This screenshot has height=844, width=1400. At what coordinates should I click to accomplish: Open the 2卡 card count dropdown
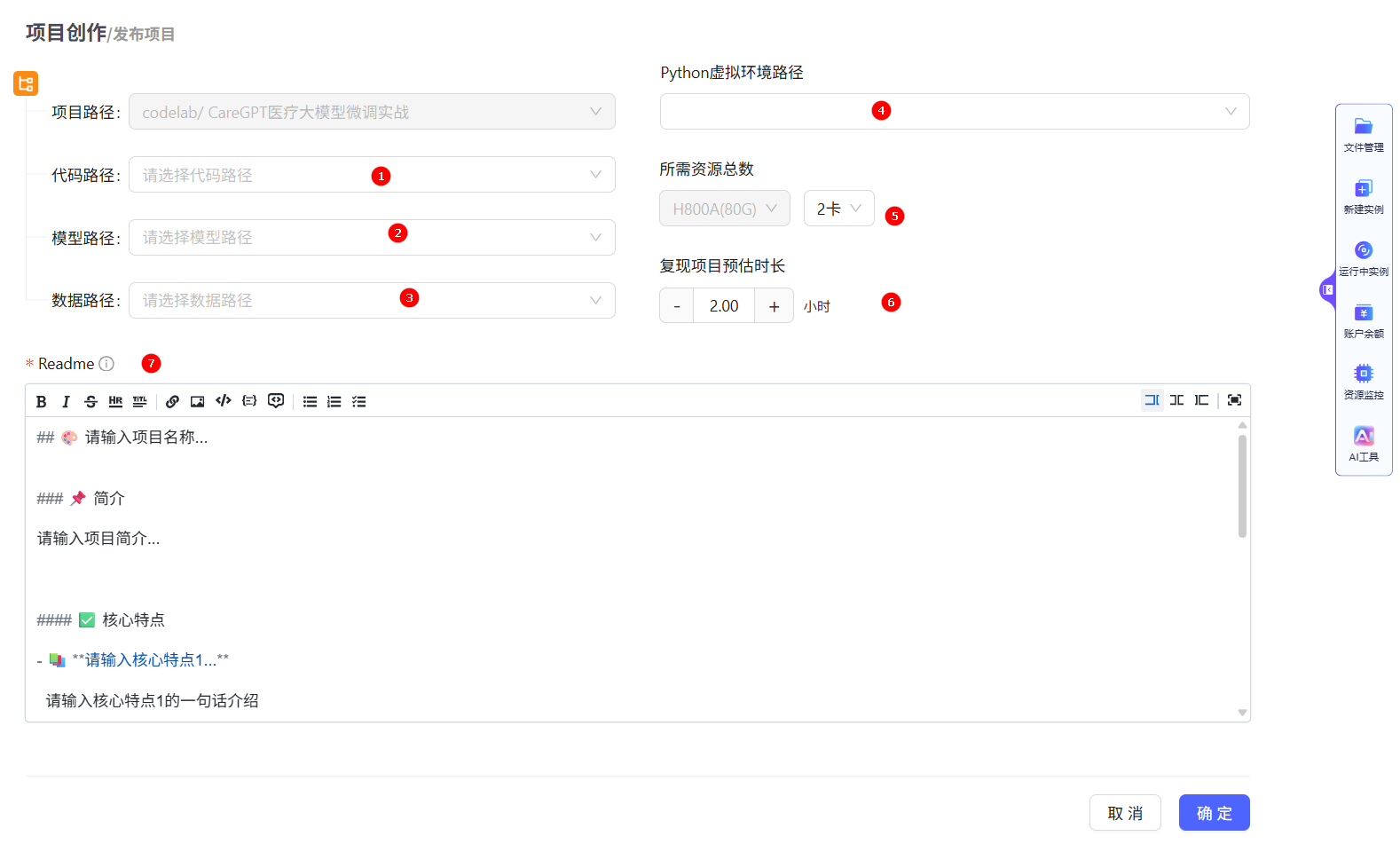(838, 209)
